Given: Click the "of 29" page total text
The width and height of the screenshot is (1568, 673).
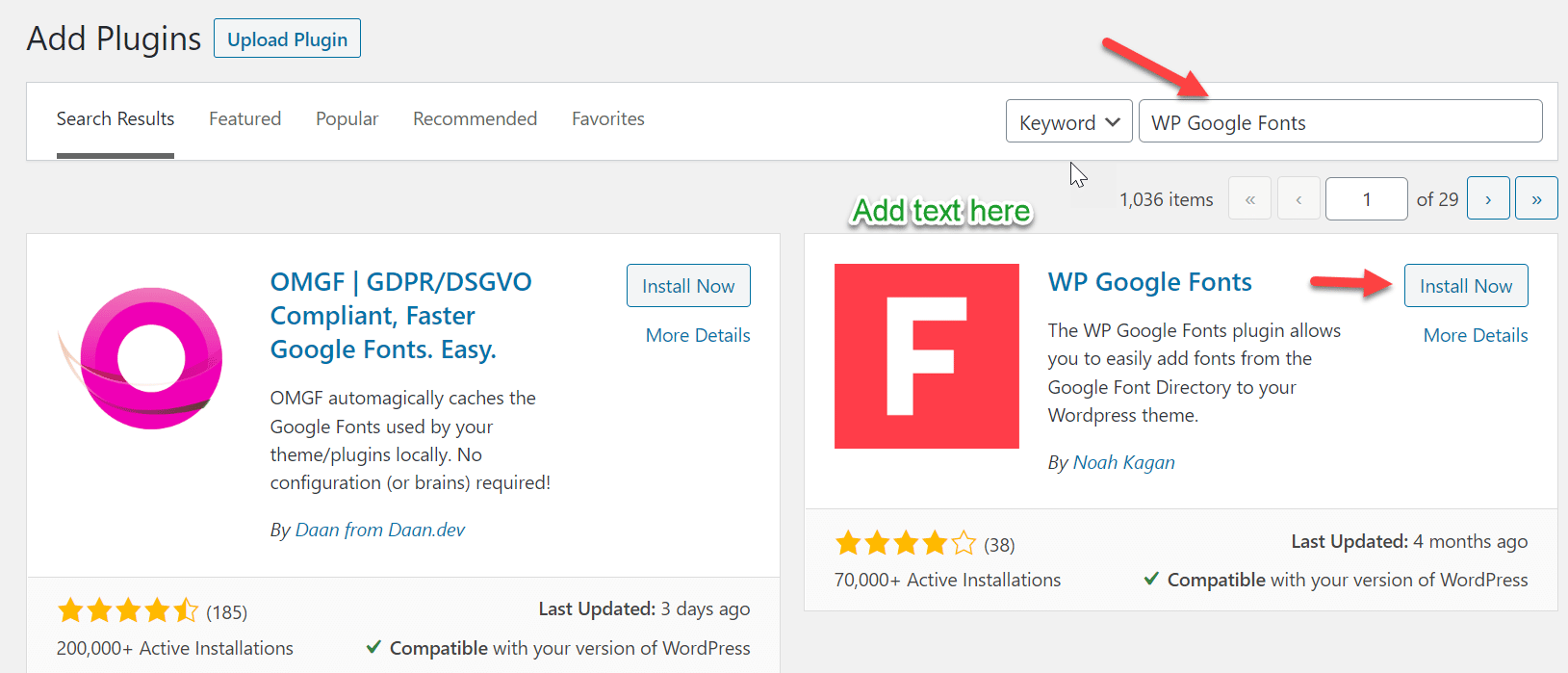Looking at the screenshot, I should click(x=1437, y=199).
